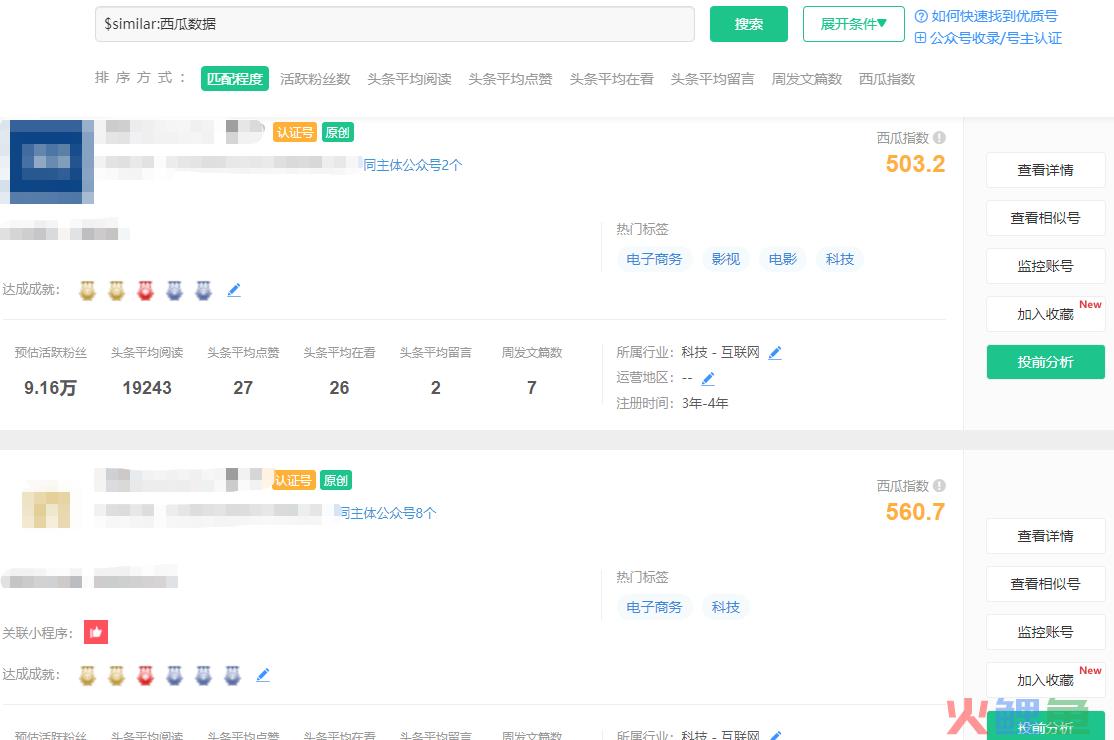The width and height of the screenshot is (1114, 740).
Task: Click the info icon beside 西瓜指数 503.2
Action: [x=939, y=138]
